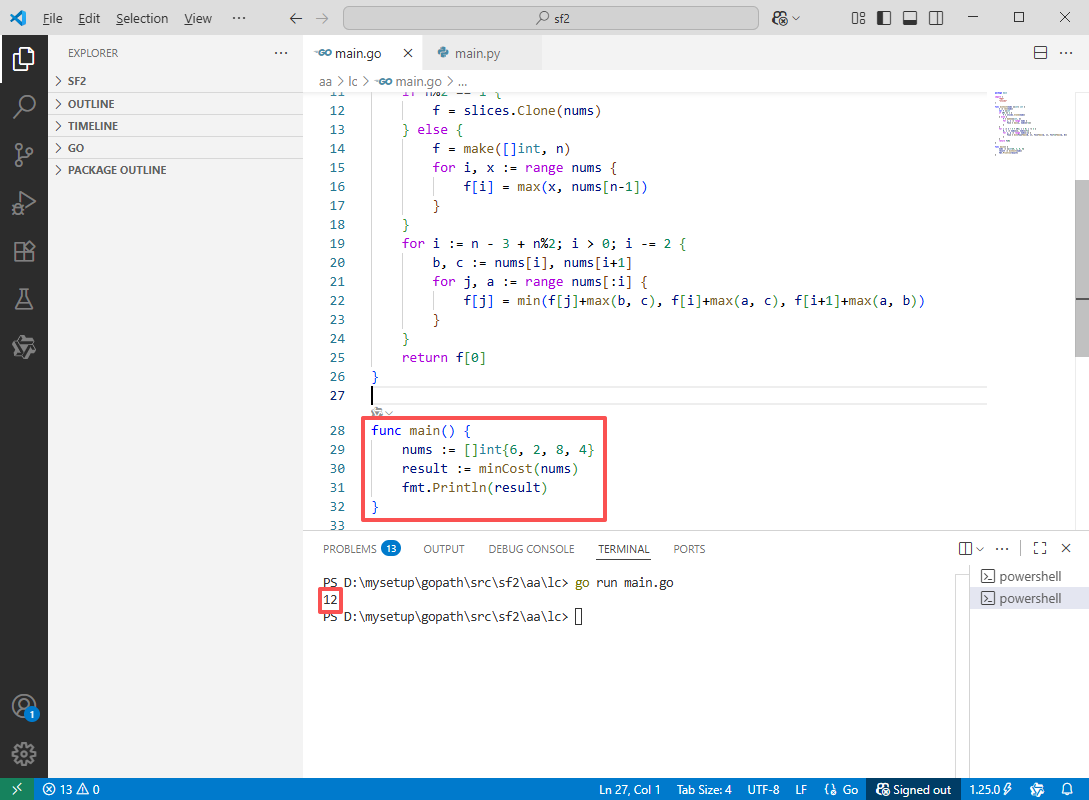Open the Edit menu

click(x=89, y=19)
